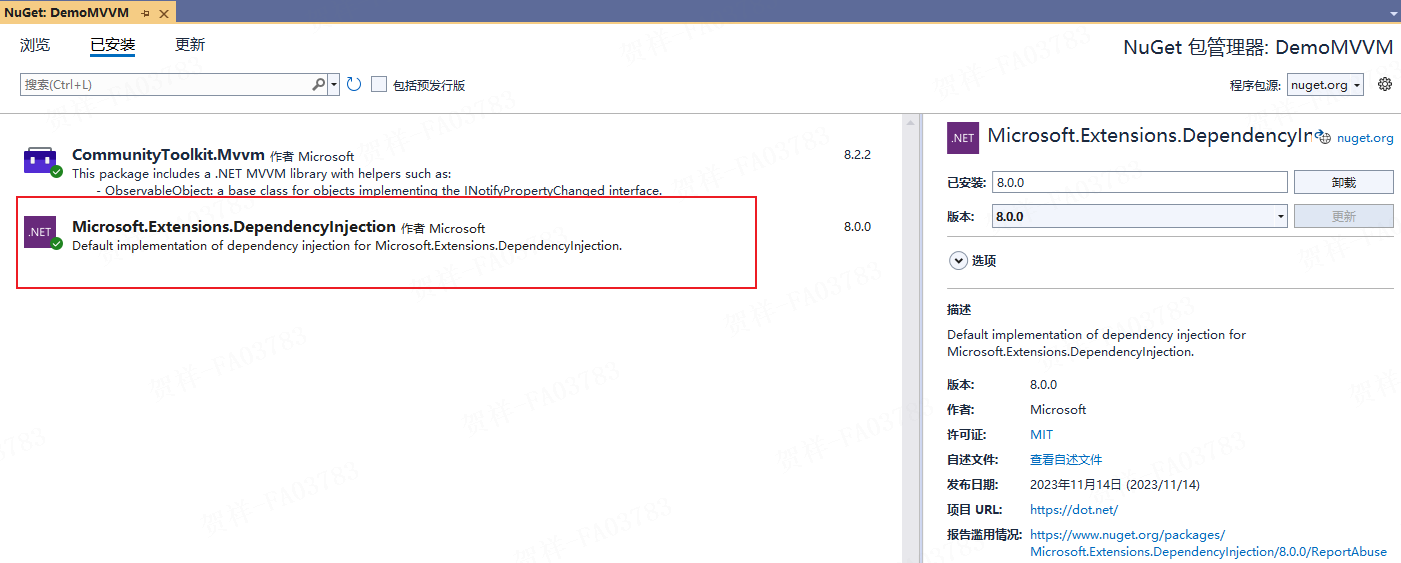The image size is (1401, 563).
Task: Click the pin icon on NuGet tab
Action: [145, 13]
